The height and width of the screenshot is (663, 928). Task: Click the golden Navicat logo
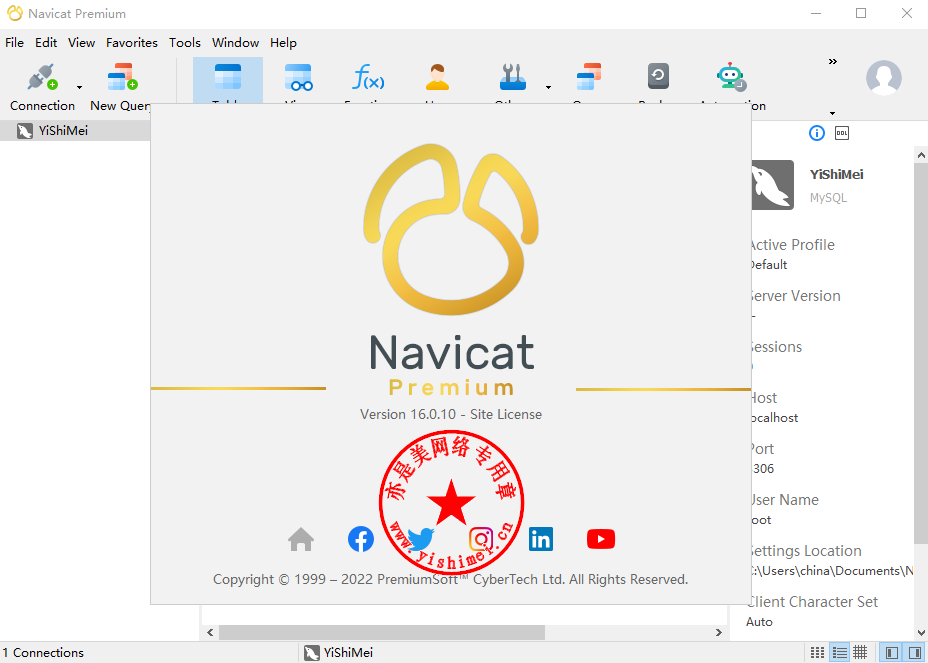click(451, 229)
